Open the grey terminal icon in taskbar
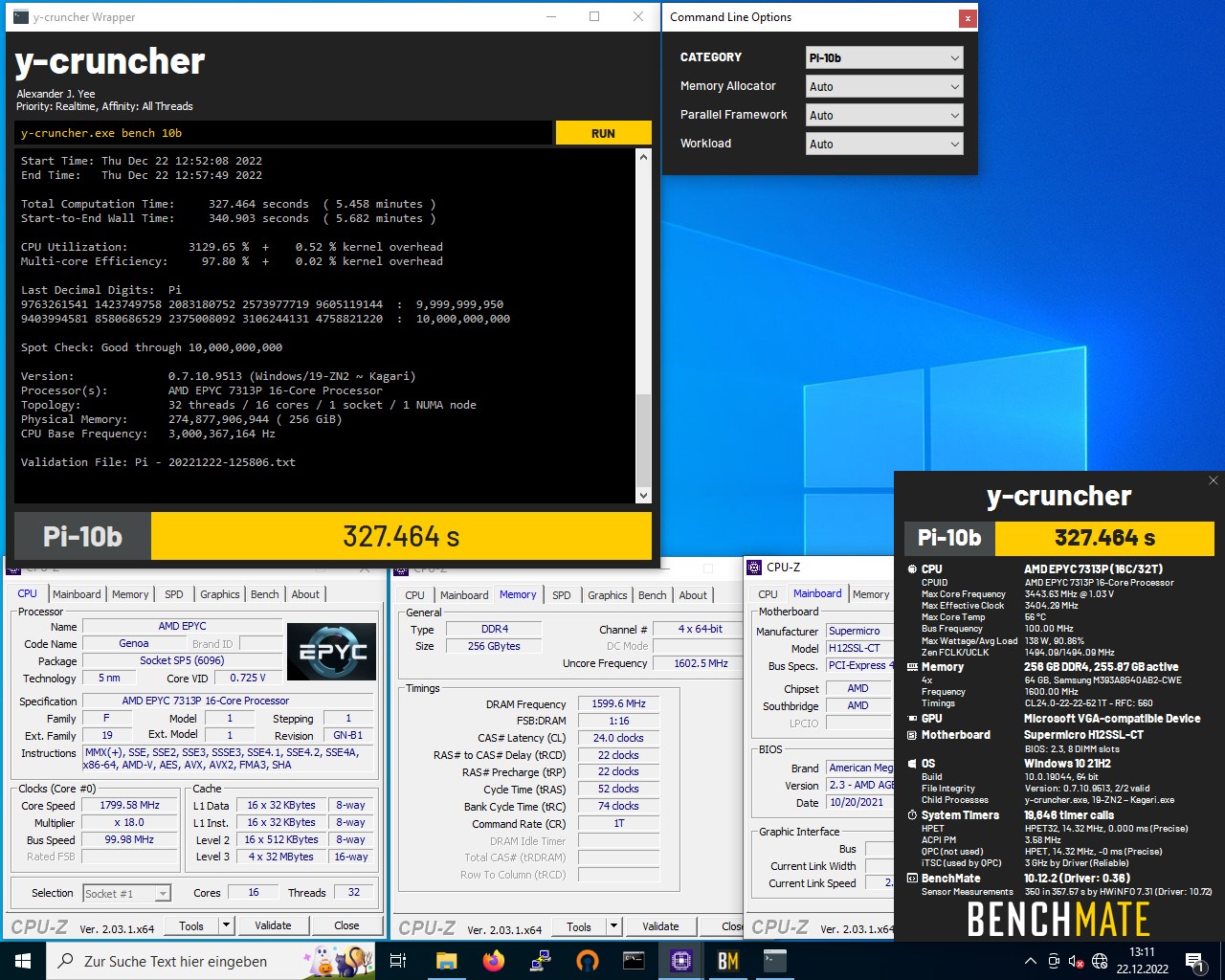The image size is (1225, 980). point(774,961)
